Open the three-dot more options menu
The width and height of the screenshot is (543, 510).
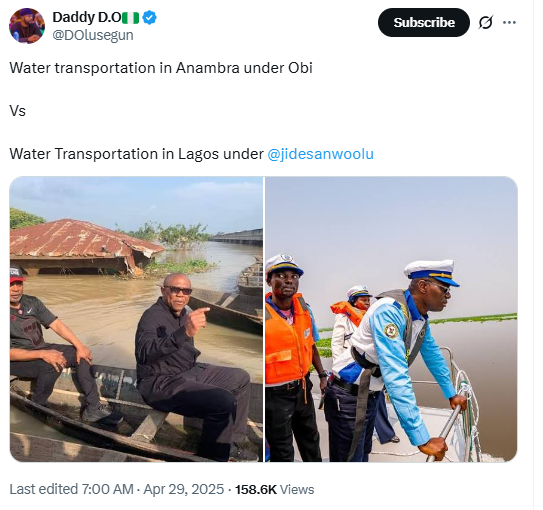509,23
